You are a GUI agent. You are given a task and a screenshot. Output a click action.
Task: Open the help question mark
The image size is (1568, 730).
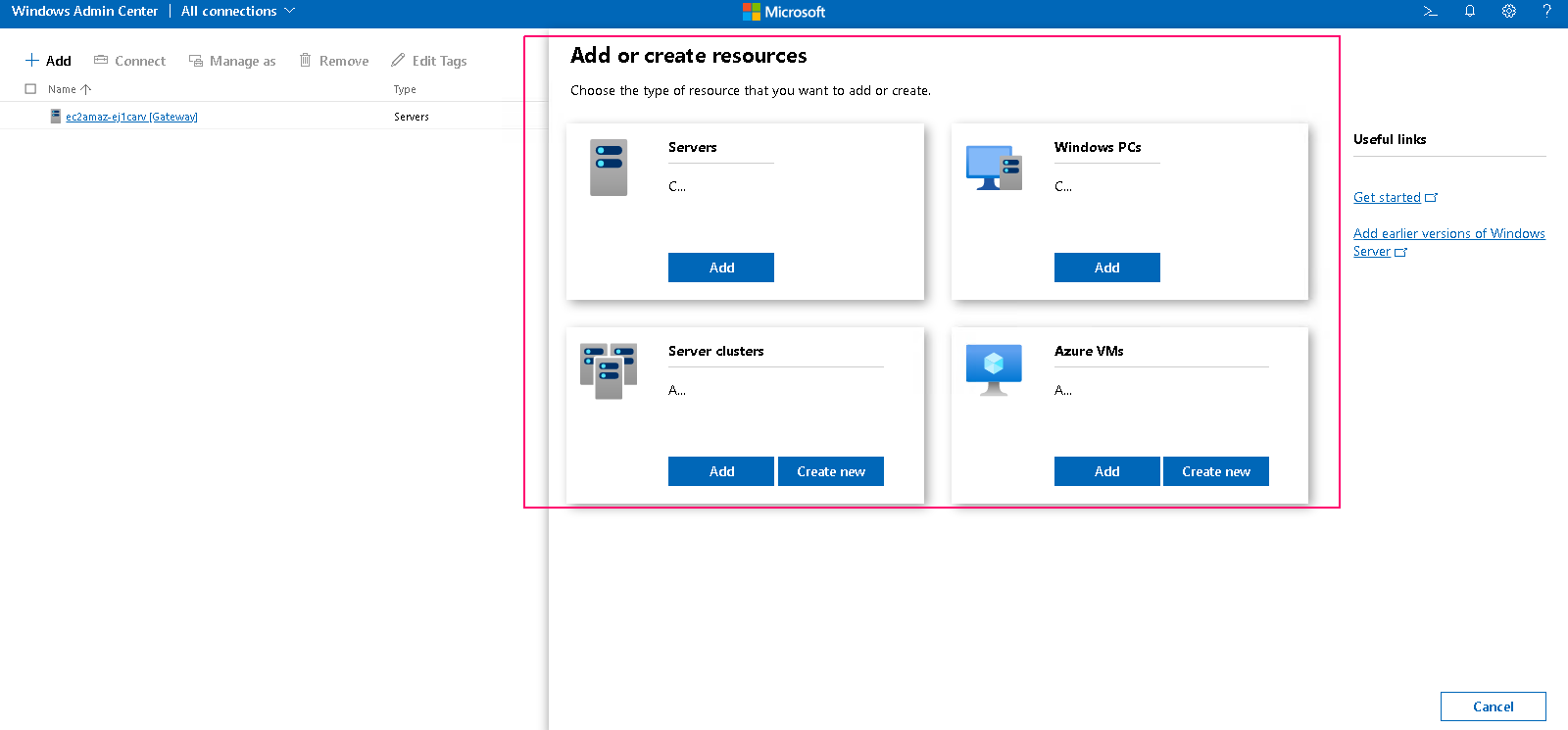tap(1547, 12)
